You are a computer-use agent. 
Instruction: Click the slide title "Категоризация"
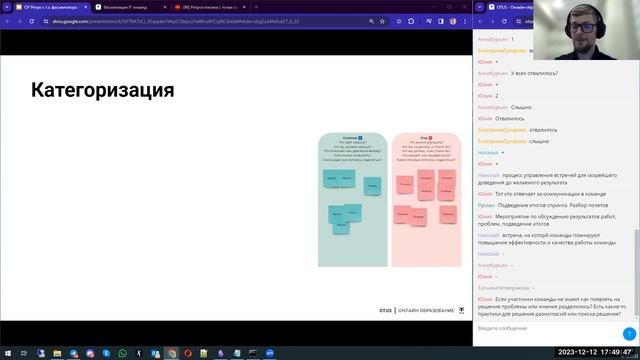(102, 90)
